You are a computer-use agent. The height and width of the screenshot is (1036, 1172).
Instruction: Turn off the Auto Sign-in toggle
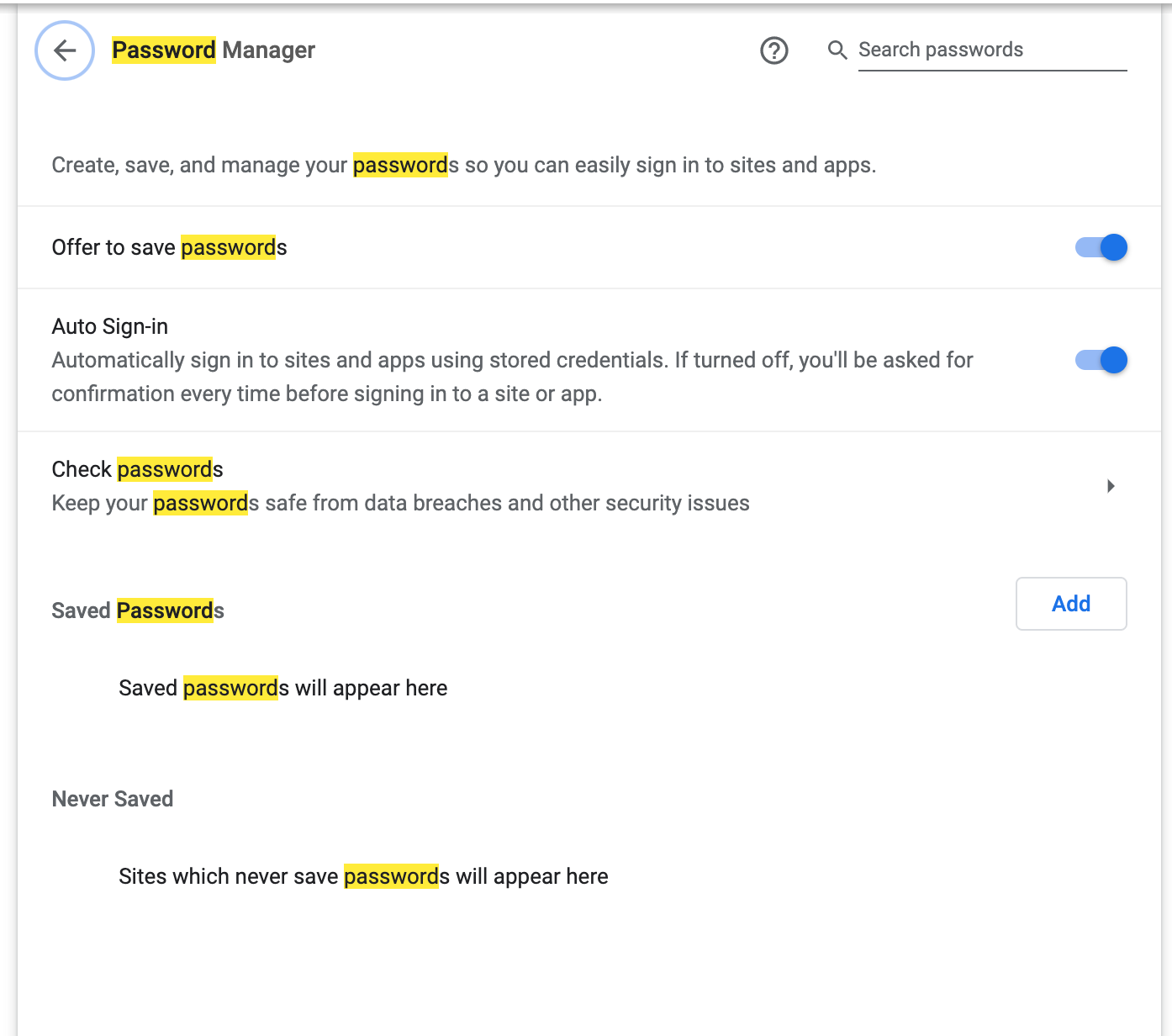click(x=1101, y=360)
